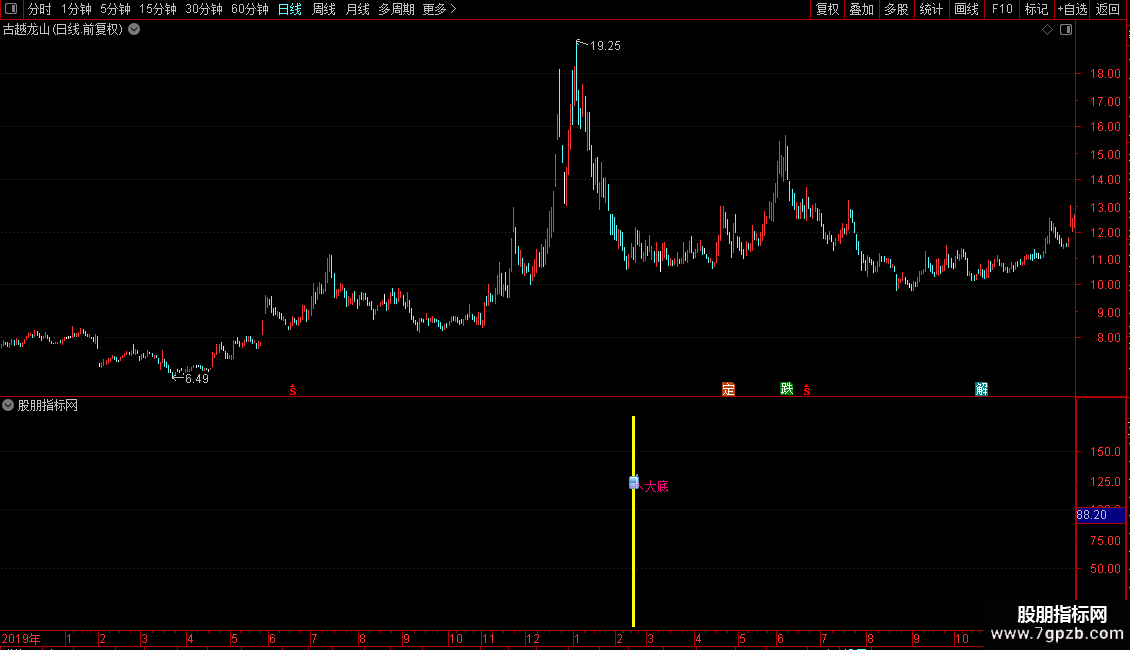Open F10 company information
Viewport: 1130px width, 650px height.
[x=1002, y=9]
